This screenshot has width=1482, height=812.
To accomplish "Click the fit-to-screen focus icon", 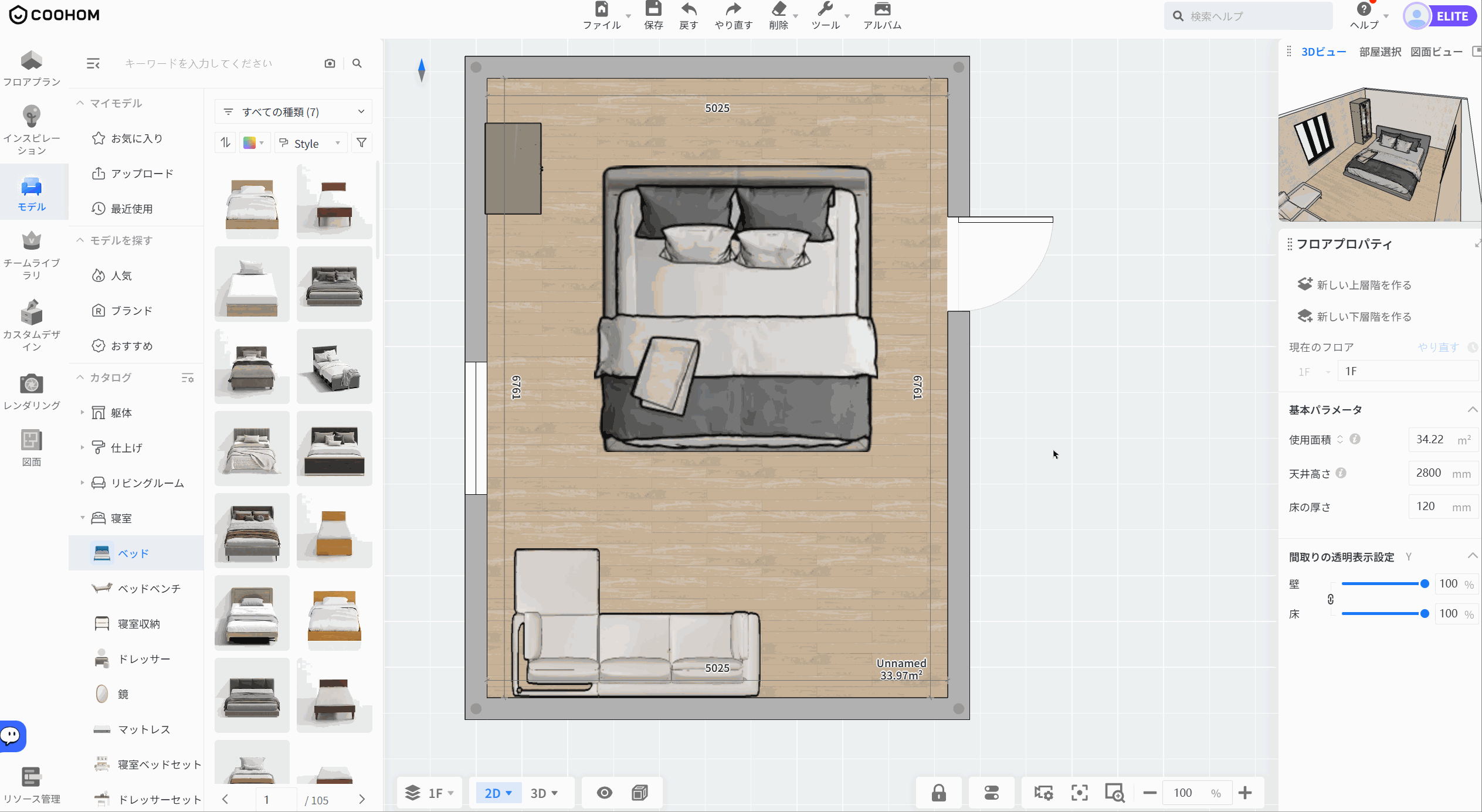I will tap(1079, 793).
